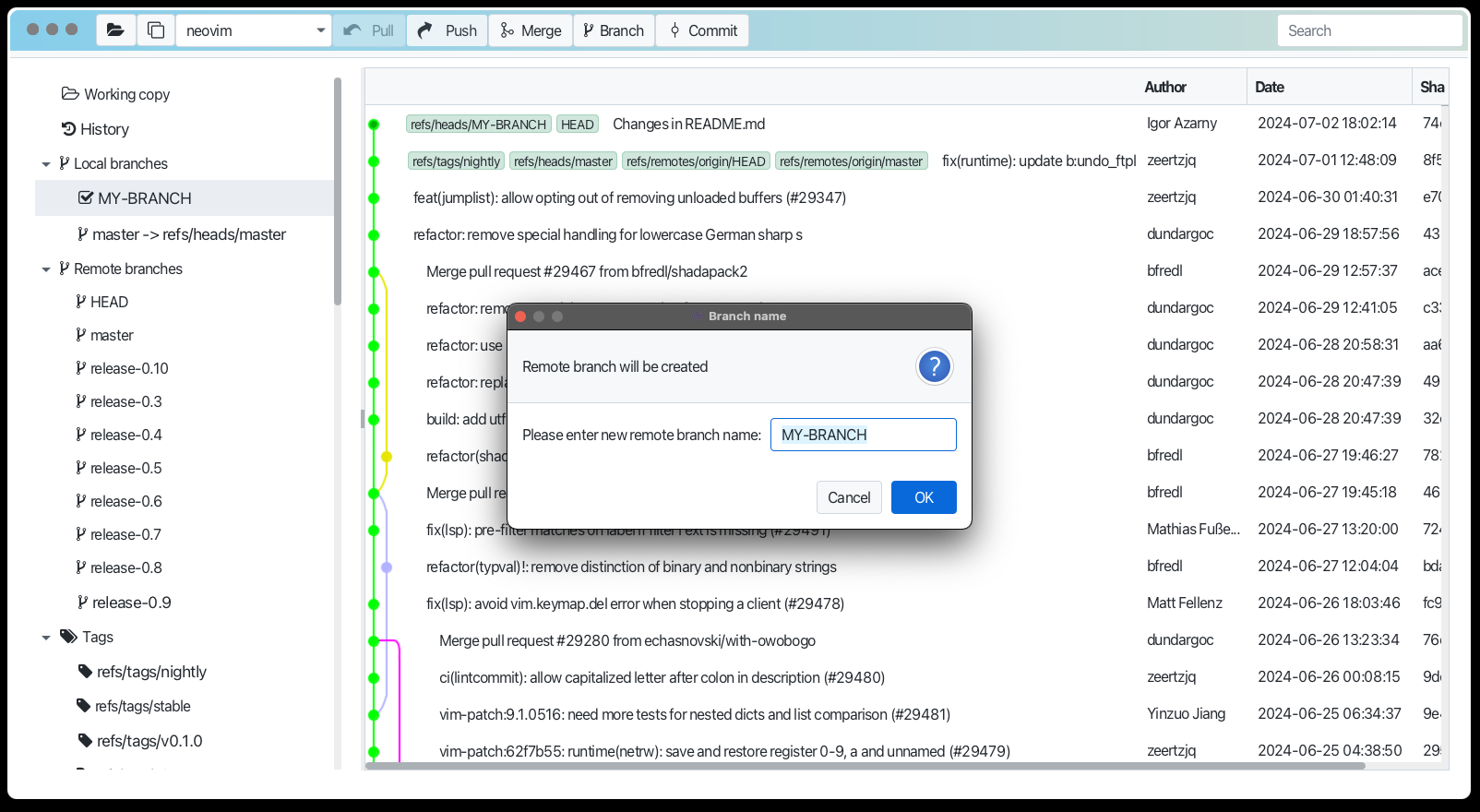Select remote branch release-0.6
Screen dimensions: 1480x812
tap(118, 501)
